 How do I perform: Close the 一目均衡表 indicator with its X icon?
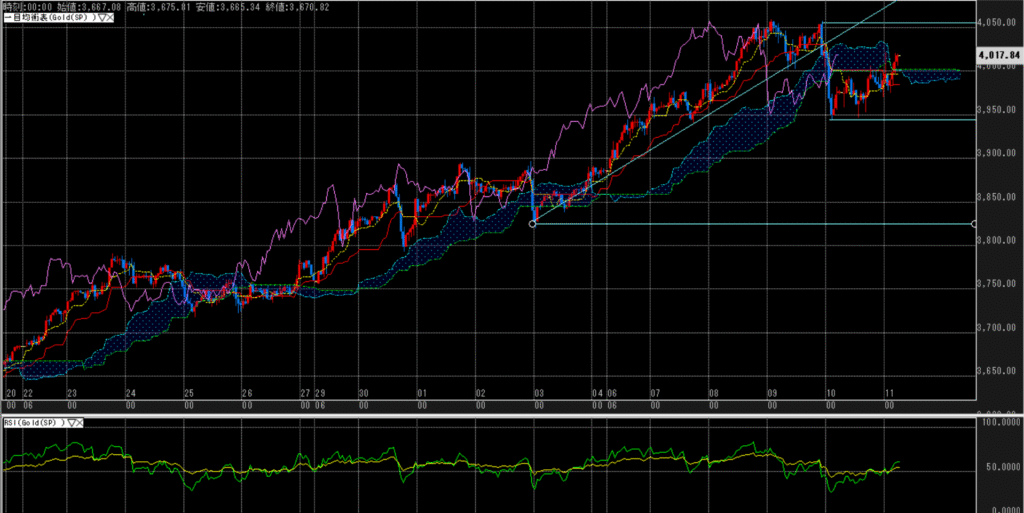(x=108, y=18)
